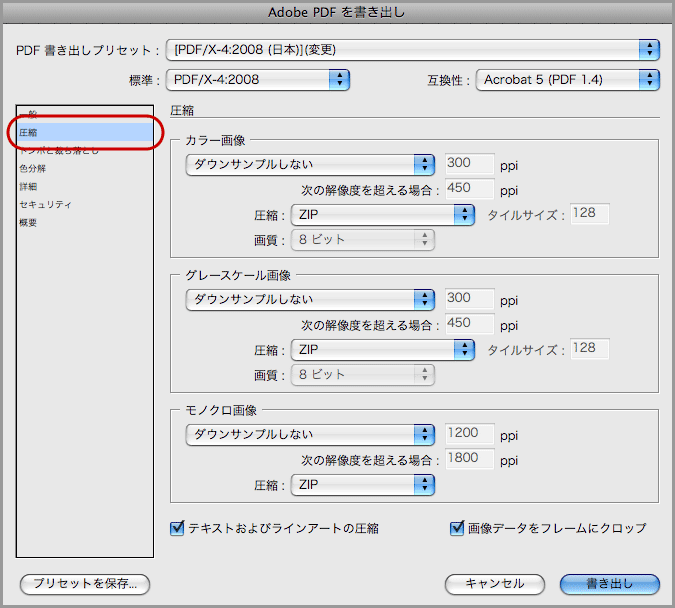Click プリセットを保存... button

click(85, 584)
